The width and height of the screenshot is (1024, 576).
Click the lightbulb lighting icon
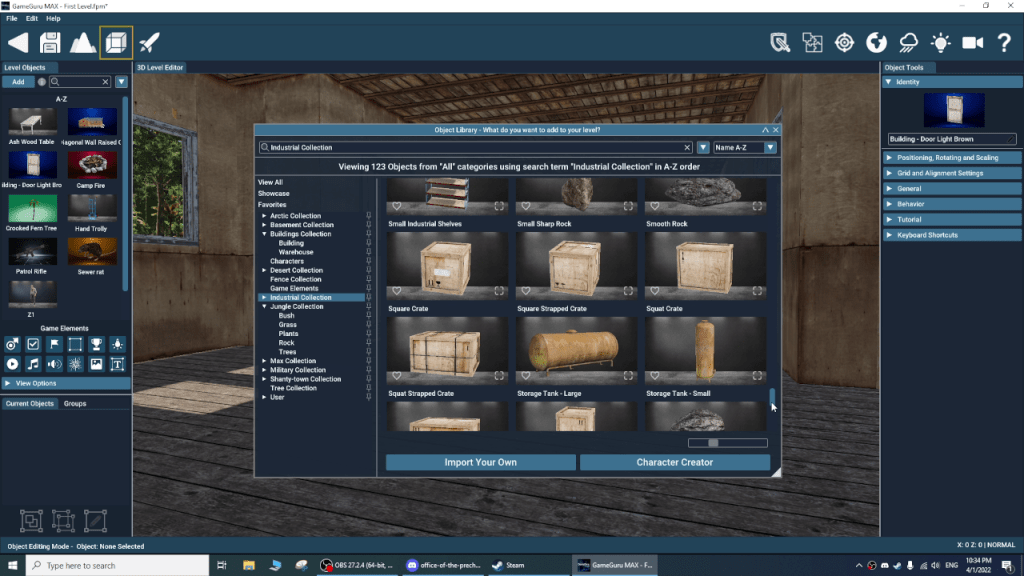coord(940,42)
